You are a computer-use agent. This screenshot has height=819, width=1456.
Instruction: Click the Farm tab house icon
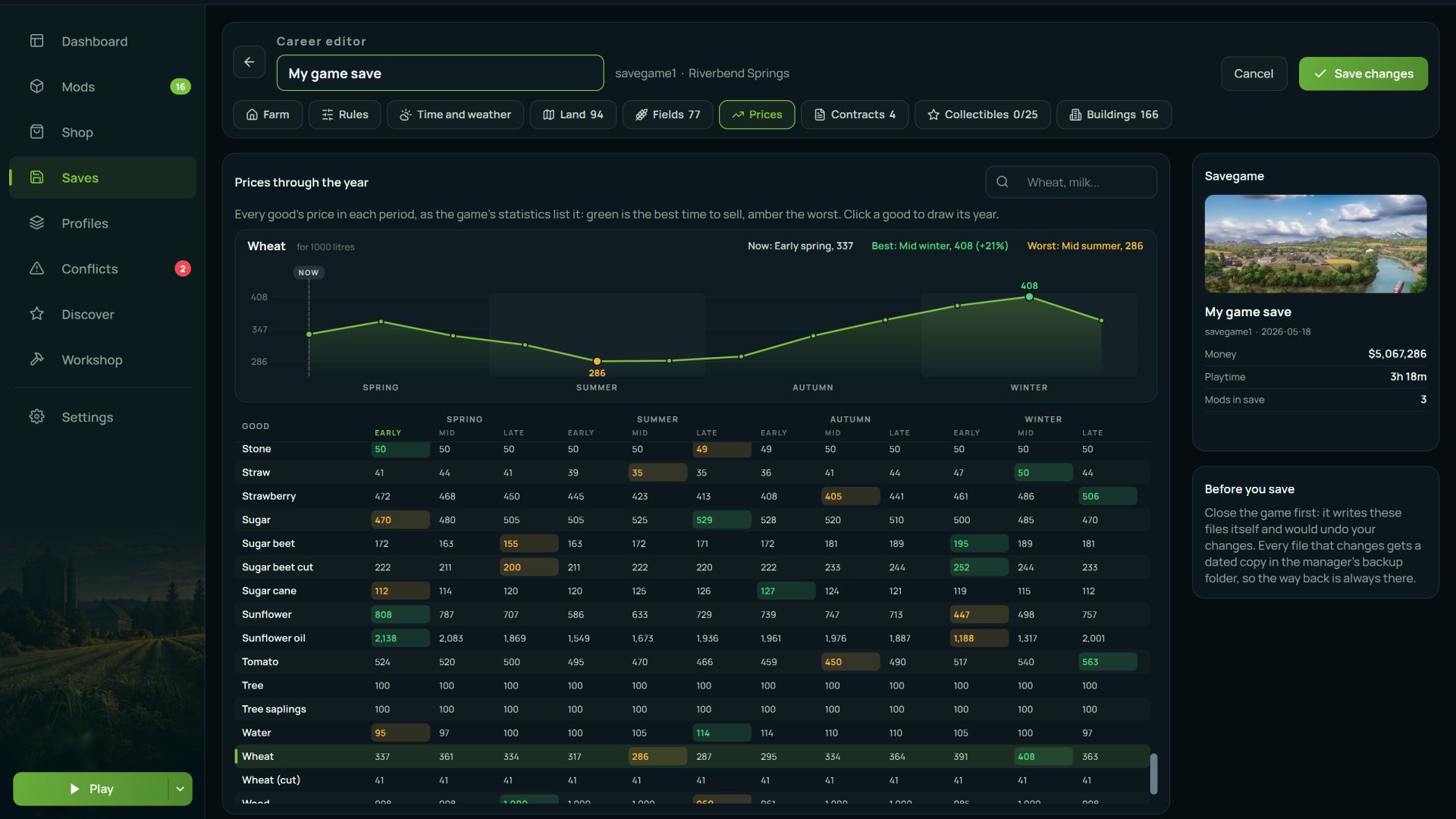tap(252, 115)
